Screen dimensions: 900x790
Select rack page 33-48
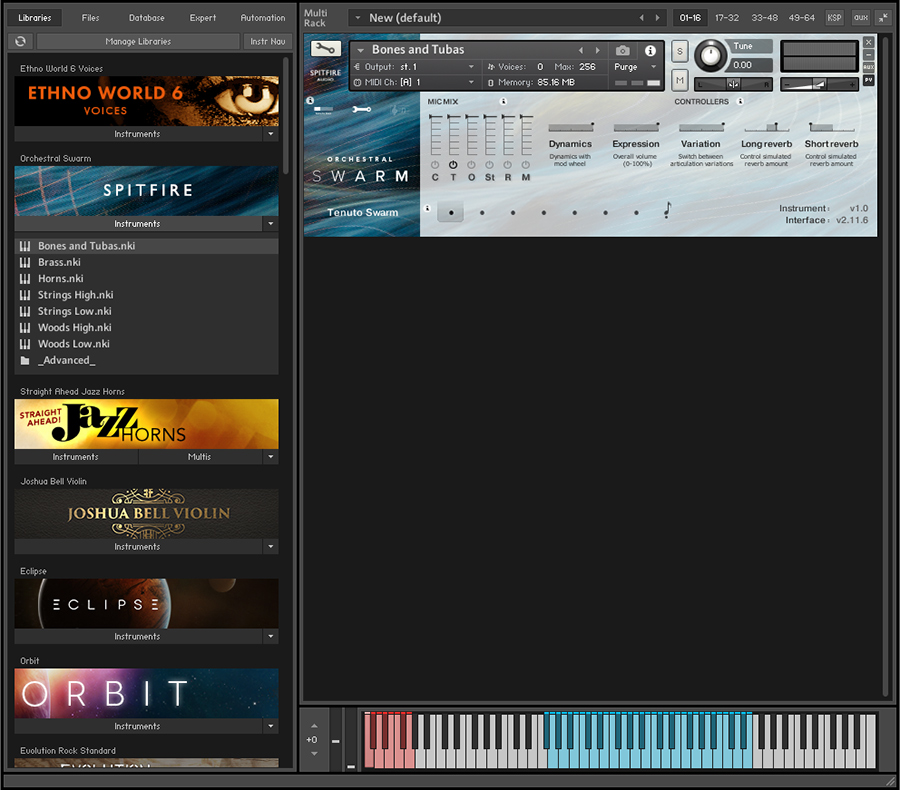pos(765,18)
